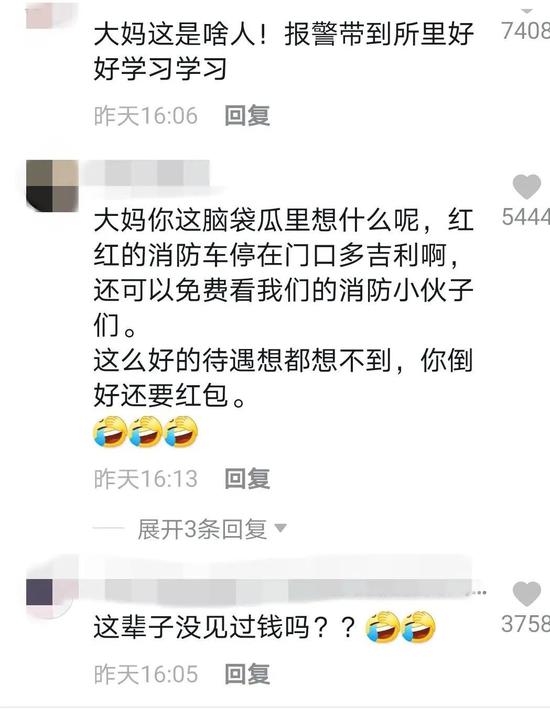Open the avatar of the 消防车 commenter
550x709 pixels.
(52, 185)
